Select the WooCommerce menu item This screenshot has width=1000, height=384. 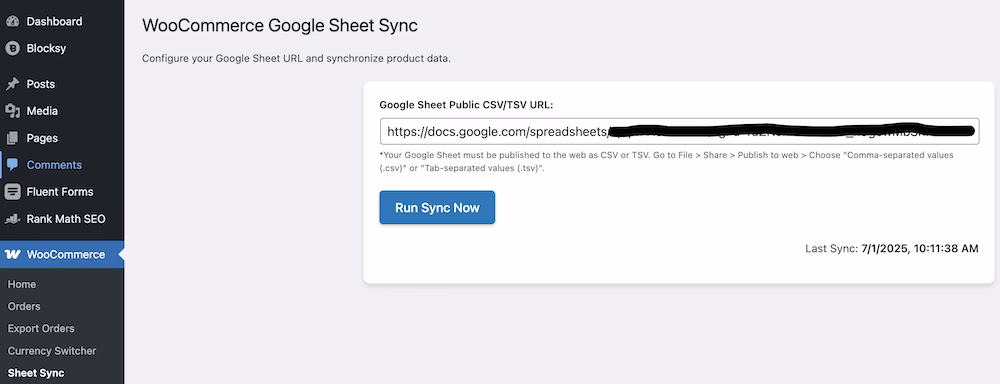[62, 255]
